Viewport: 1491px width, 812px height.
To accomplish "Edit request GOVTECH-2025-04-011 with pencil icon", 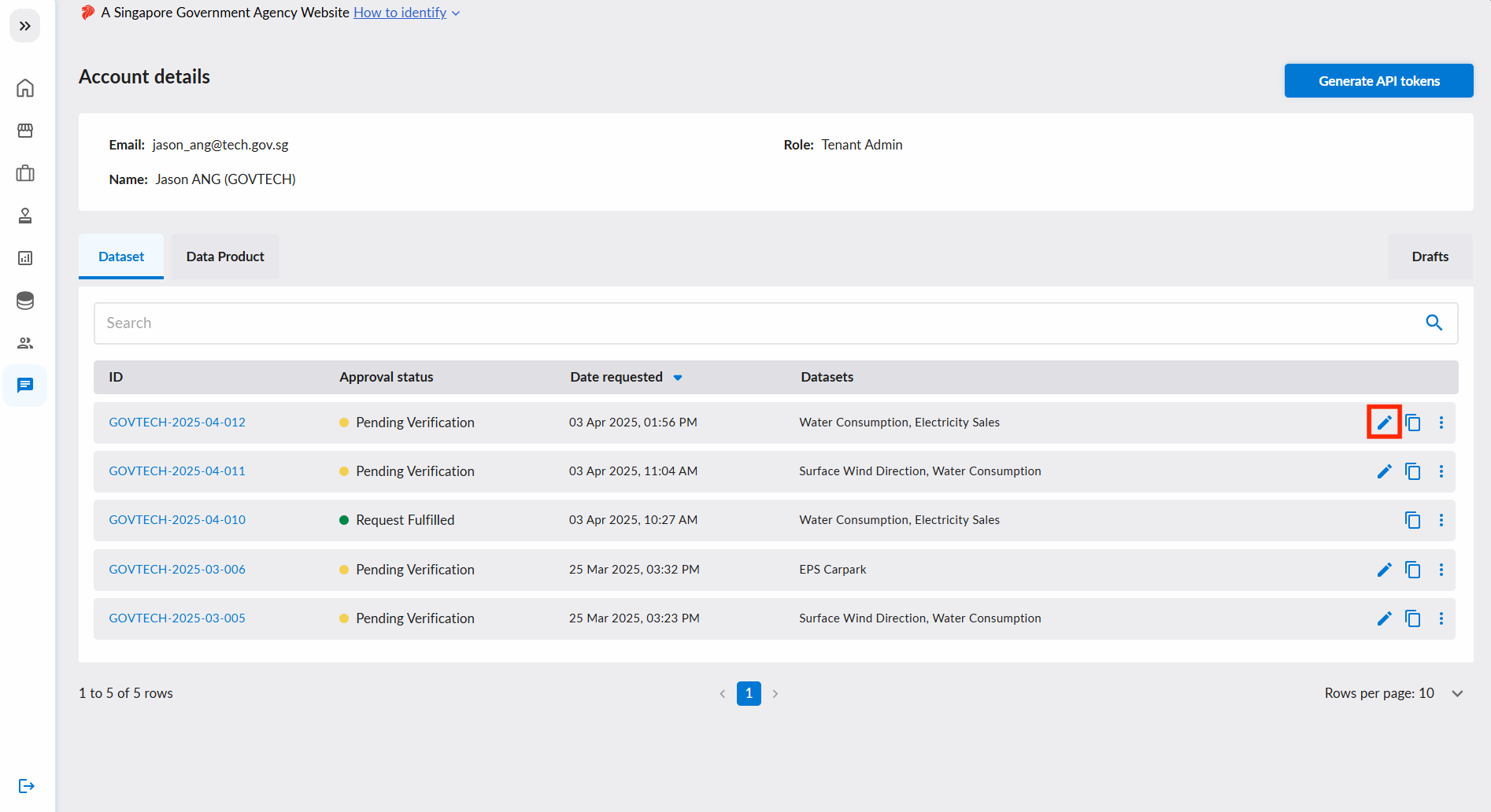I will 1384,471.
